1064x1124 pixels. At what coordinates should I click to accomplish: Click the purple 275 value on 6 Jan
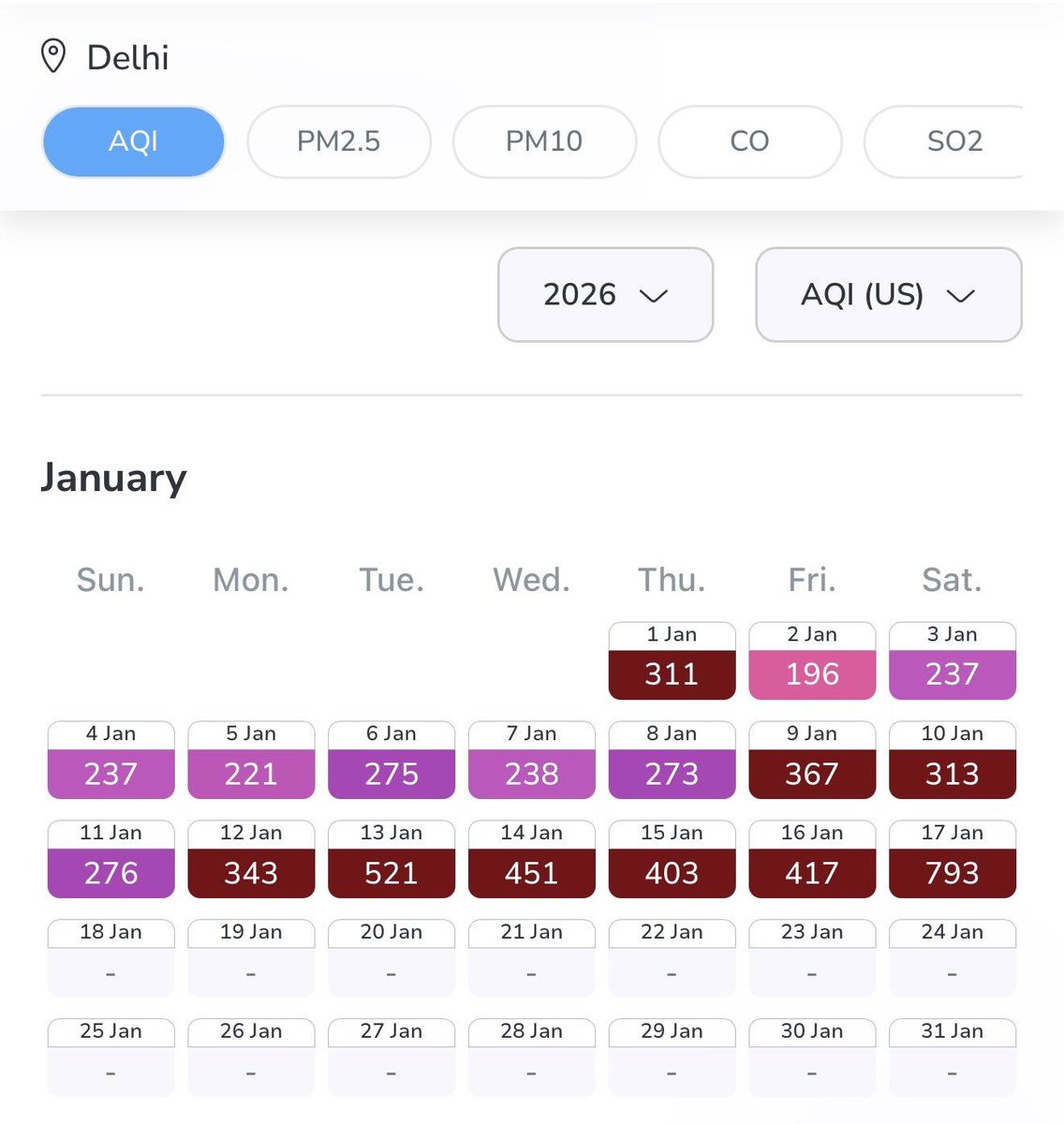pos(392,774)
